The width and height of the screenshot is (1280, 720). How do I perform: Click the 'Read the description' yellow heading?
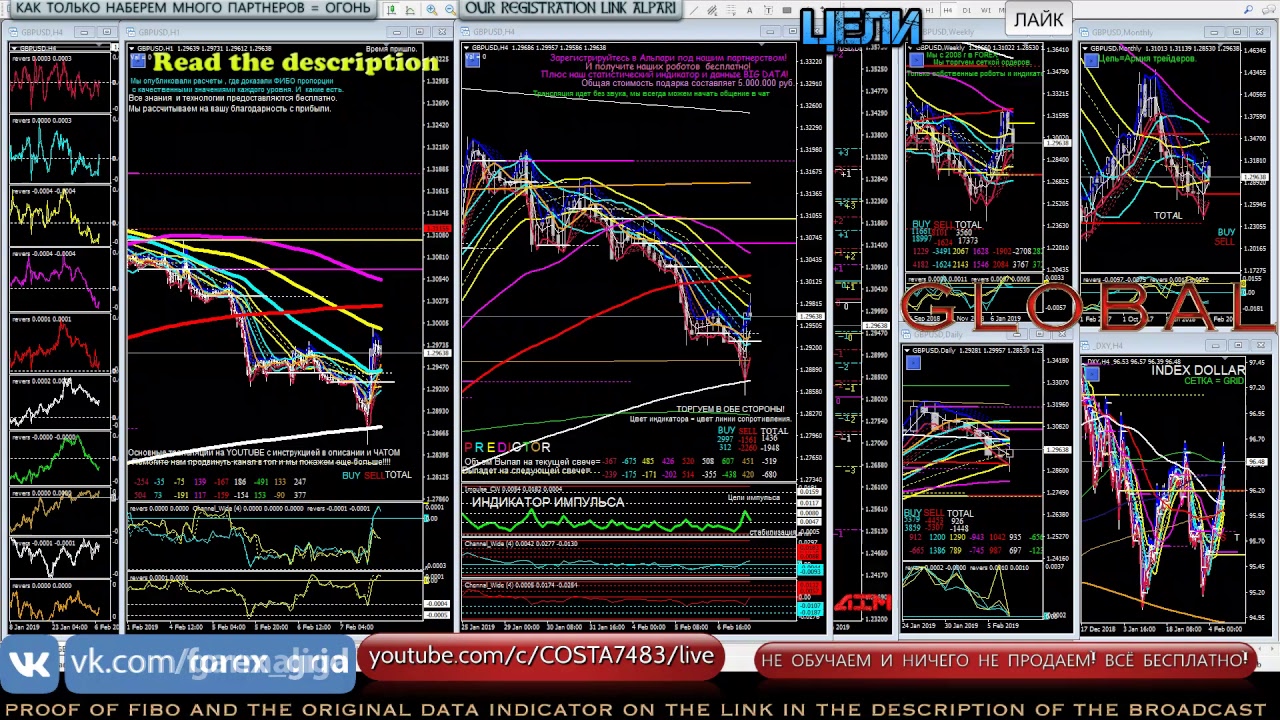[295, 63]
